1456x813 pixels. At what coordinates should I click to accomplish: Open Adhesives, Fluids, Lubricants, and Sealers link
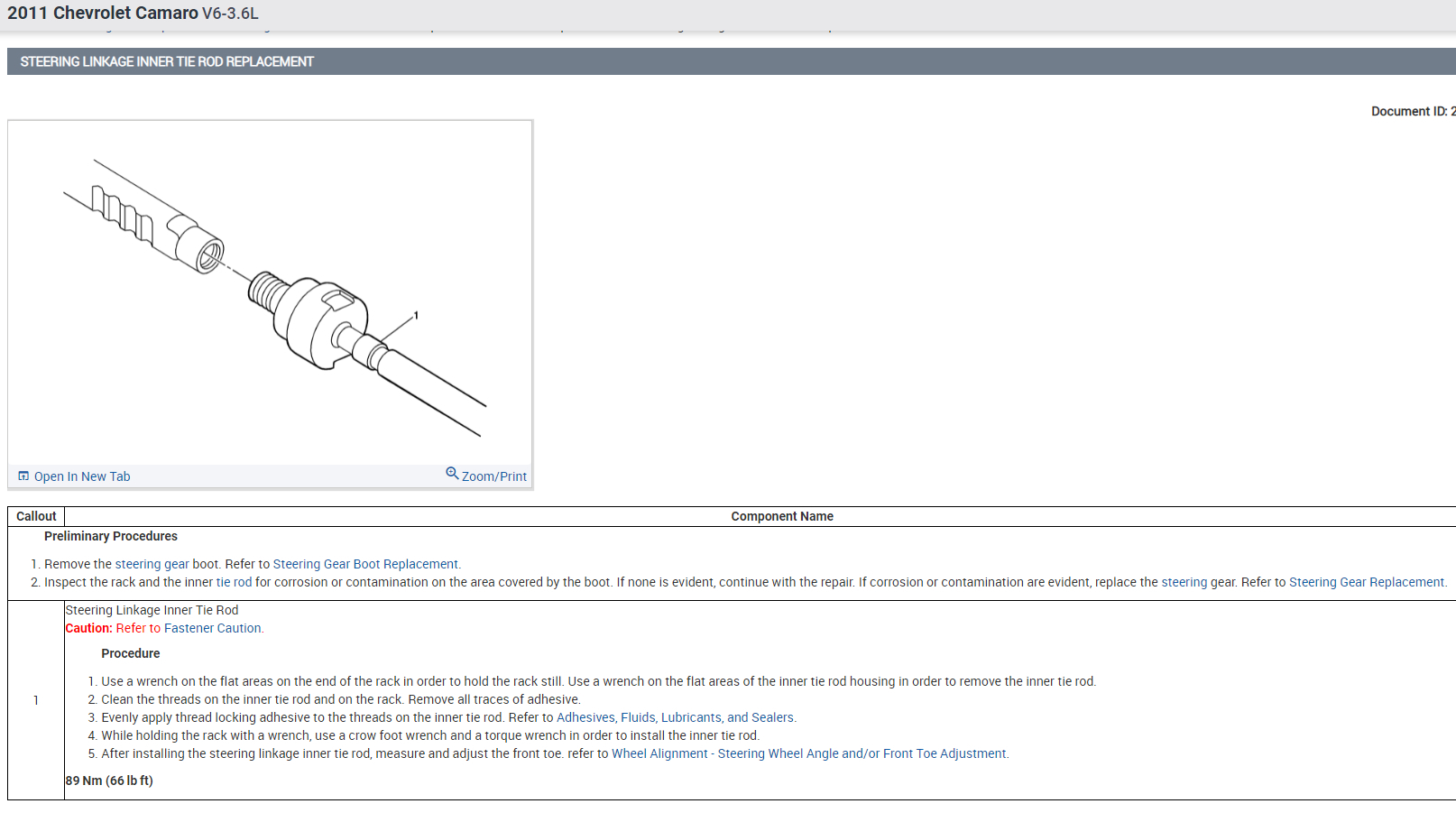(675, 717)
